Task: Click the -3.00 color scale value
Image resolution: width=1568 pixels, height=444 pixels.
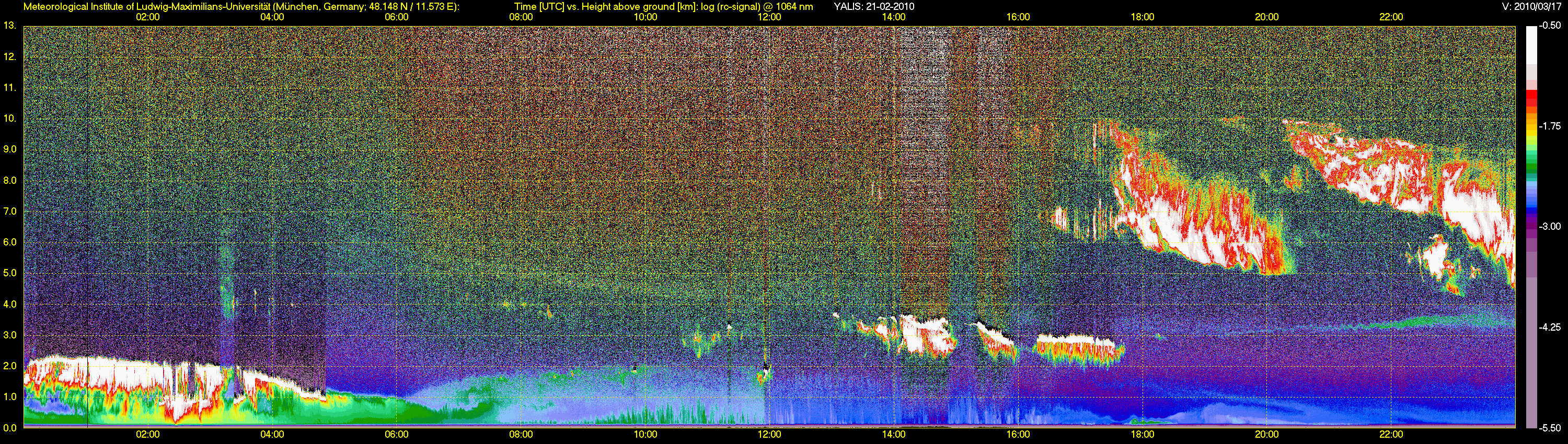Action: pos(1551,226)
